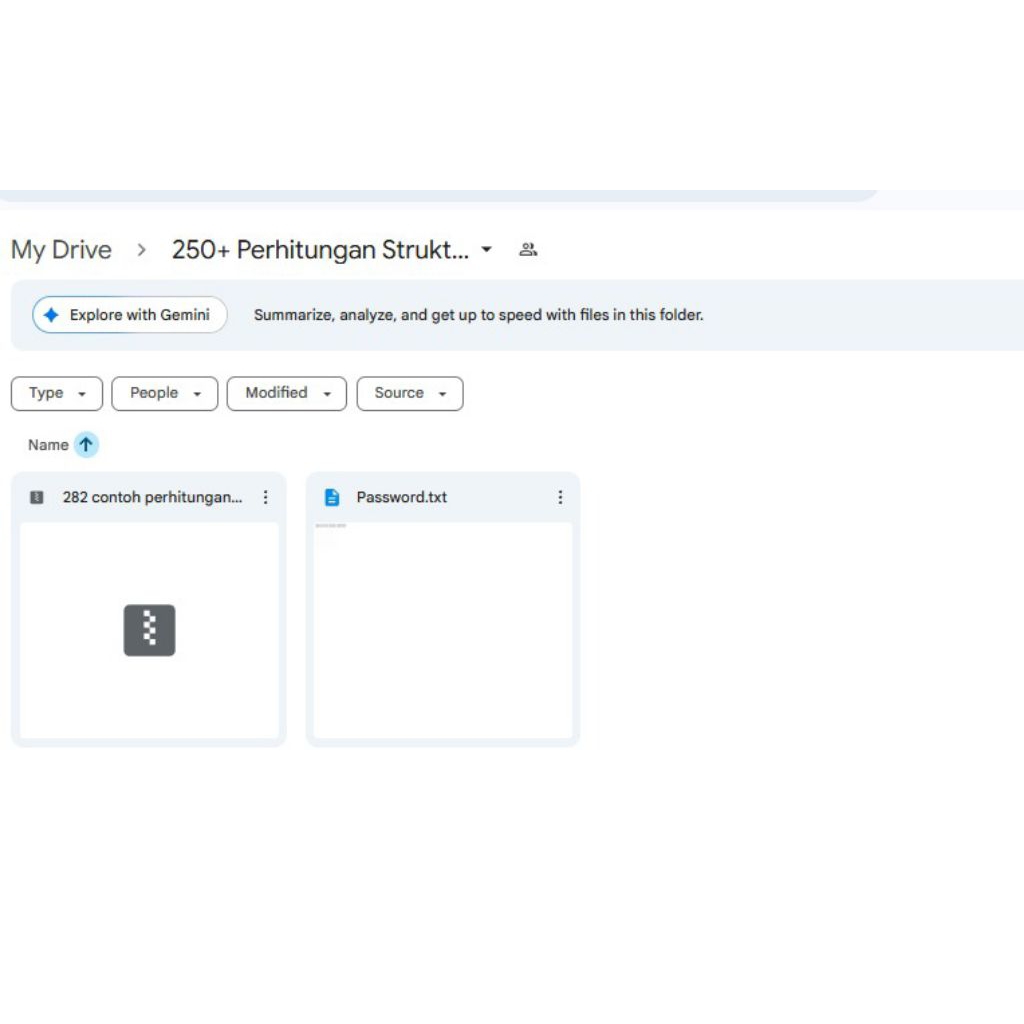Image resolution: width=1024 pixels, height=1024 pixels.
Task: Click the document icon of Password.txt
Action: [332, 498]
